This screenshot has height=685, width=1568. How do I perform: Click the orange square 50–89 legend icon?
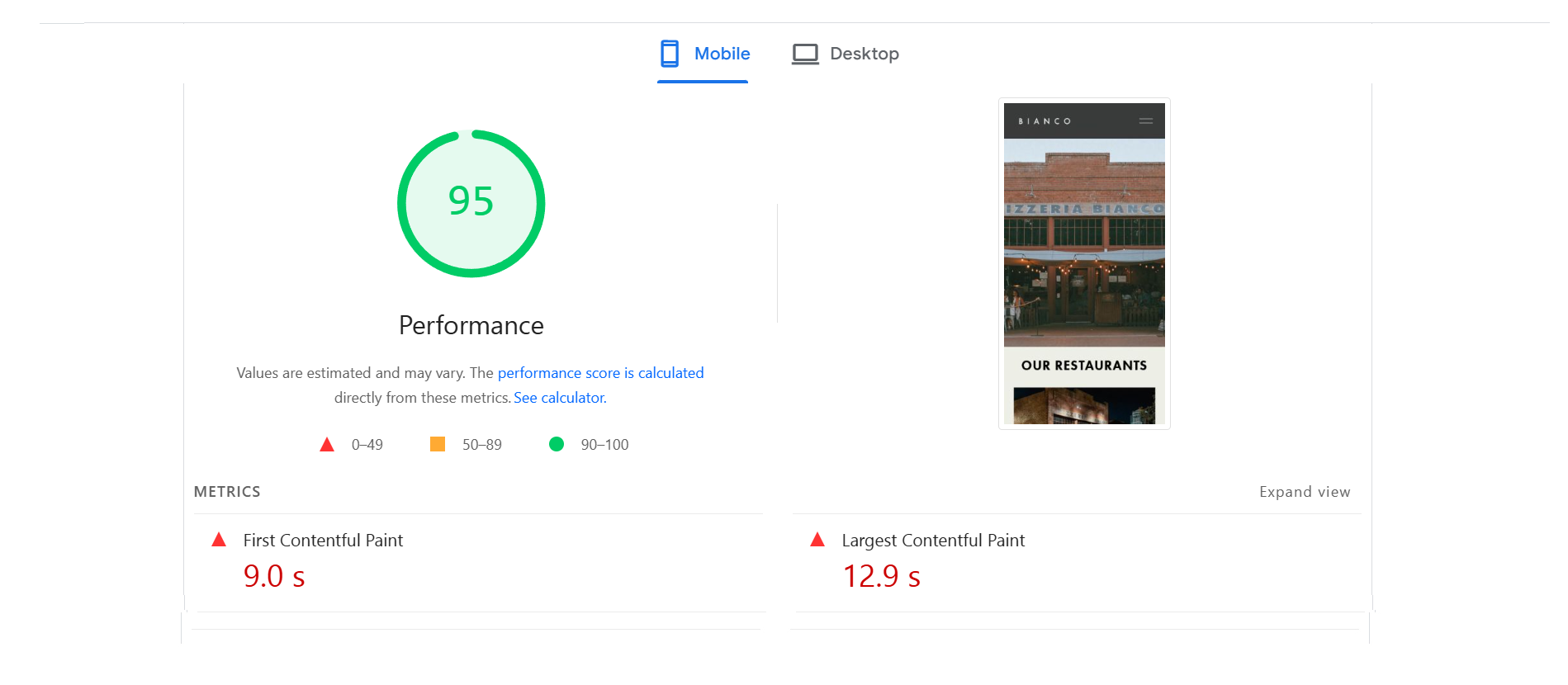438,445
